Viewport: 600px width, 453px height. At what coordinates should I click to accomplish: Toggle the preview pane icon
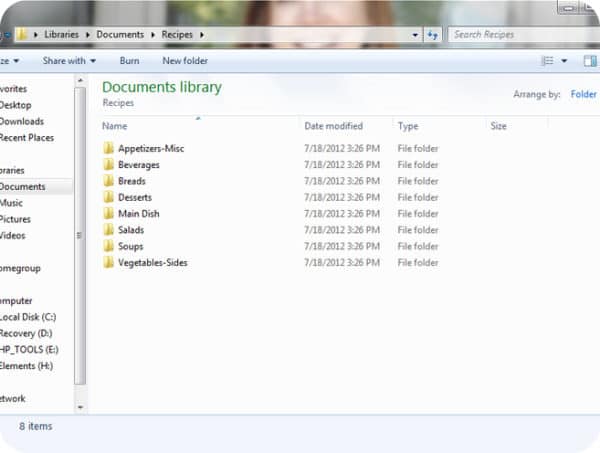click(590, 61)
